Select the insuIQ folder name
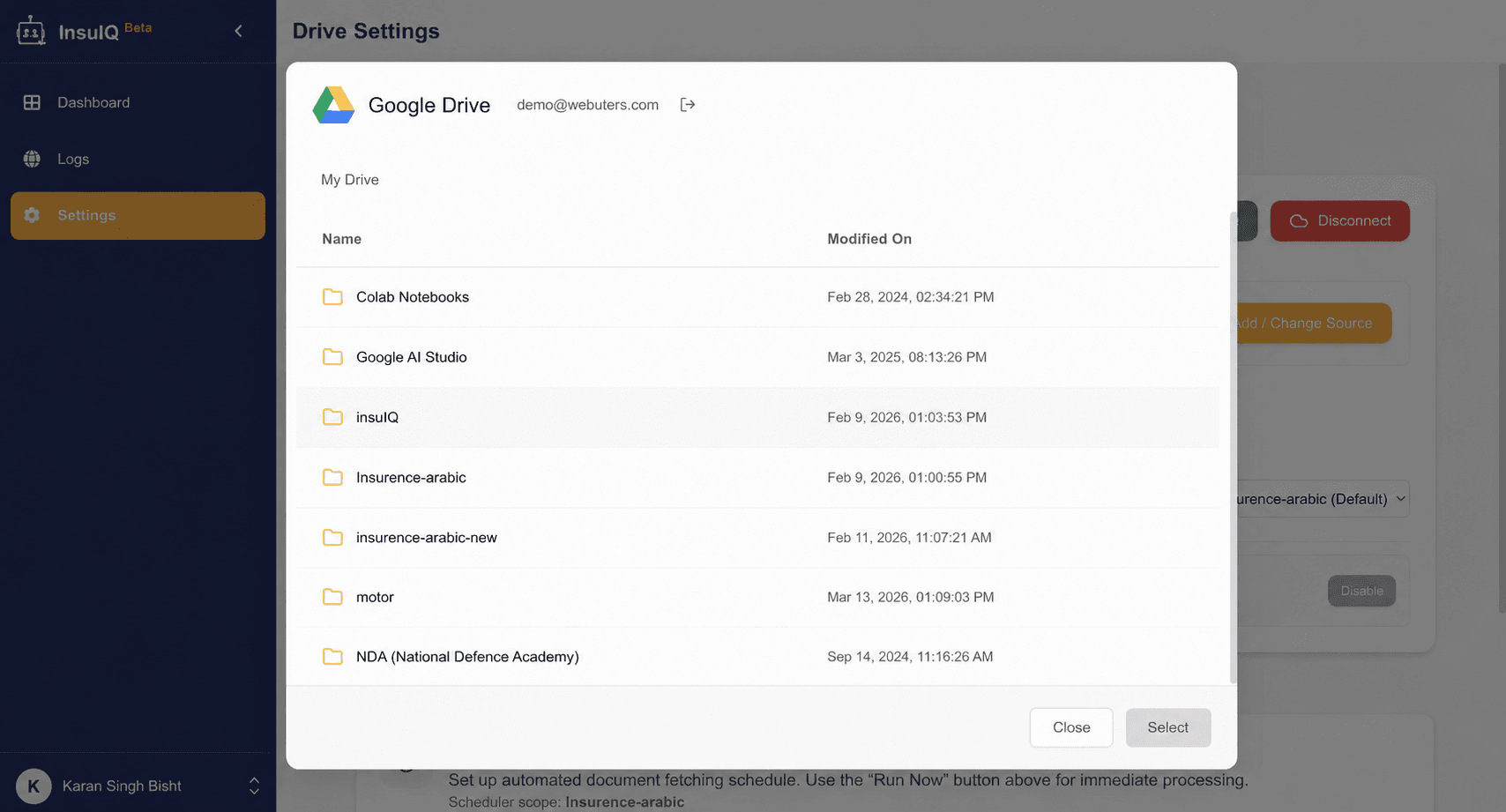This screenshot has width=1506, height=812. [x=377, y=417]
